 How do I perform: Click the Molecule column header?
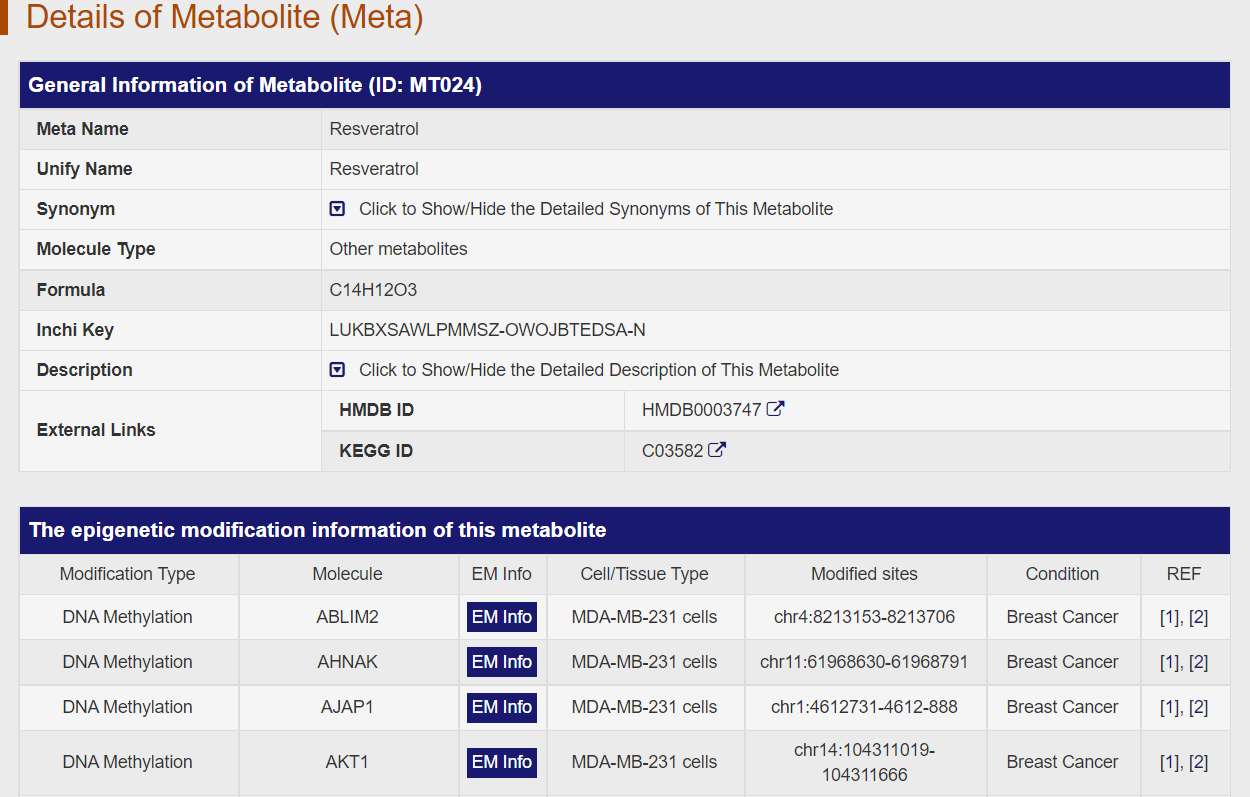pyautogui.click(x=347, y=574)
